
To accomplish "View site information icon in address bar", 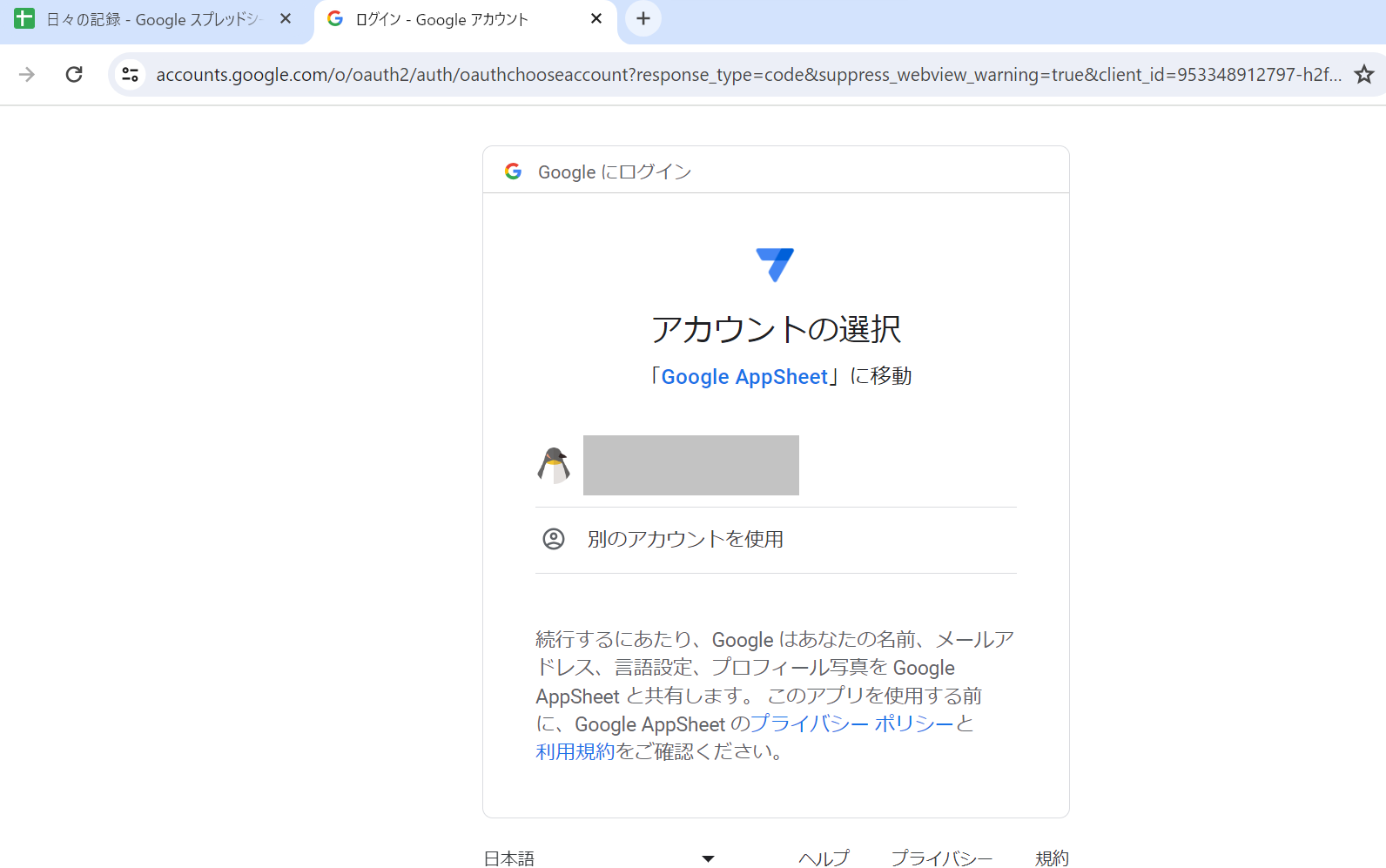I will [x=131, y=75].
